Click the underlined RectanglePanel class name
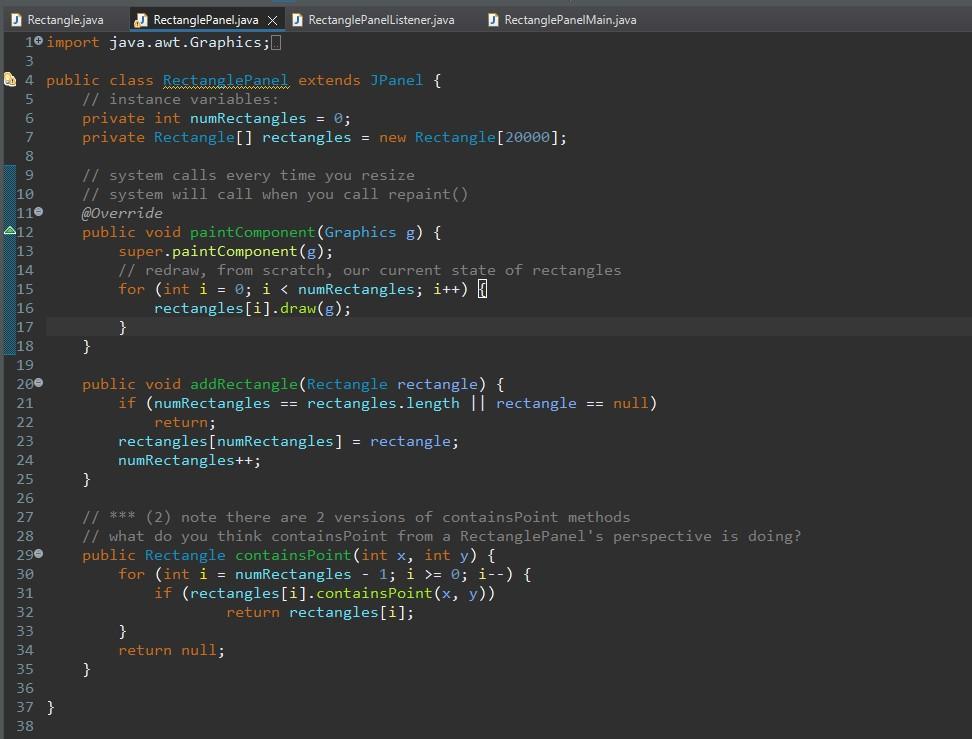 224,80
